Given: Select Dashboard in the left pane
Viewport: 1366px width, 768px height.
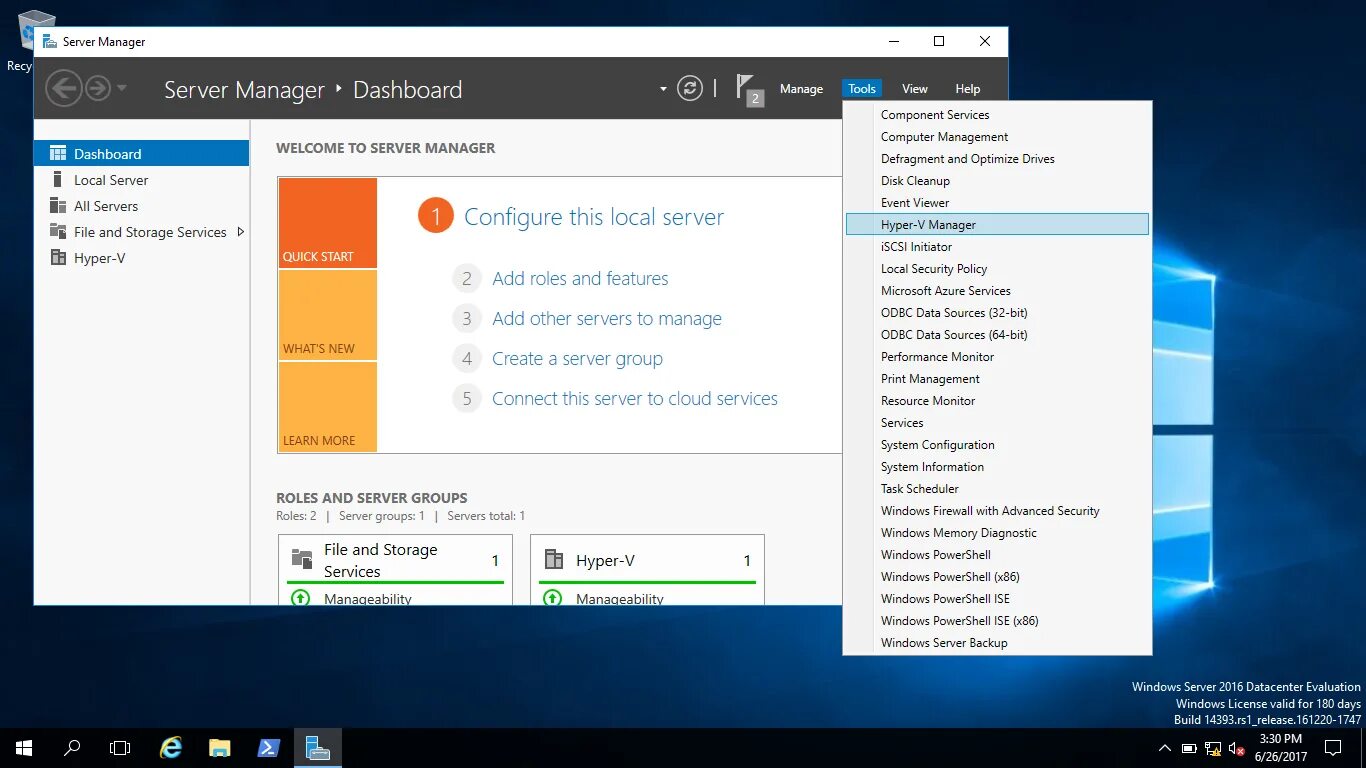Looking at the screenshot, I should 141,154.
